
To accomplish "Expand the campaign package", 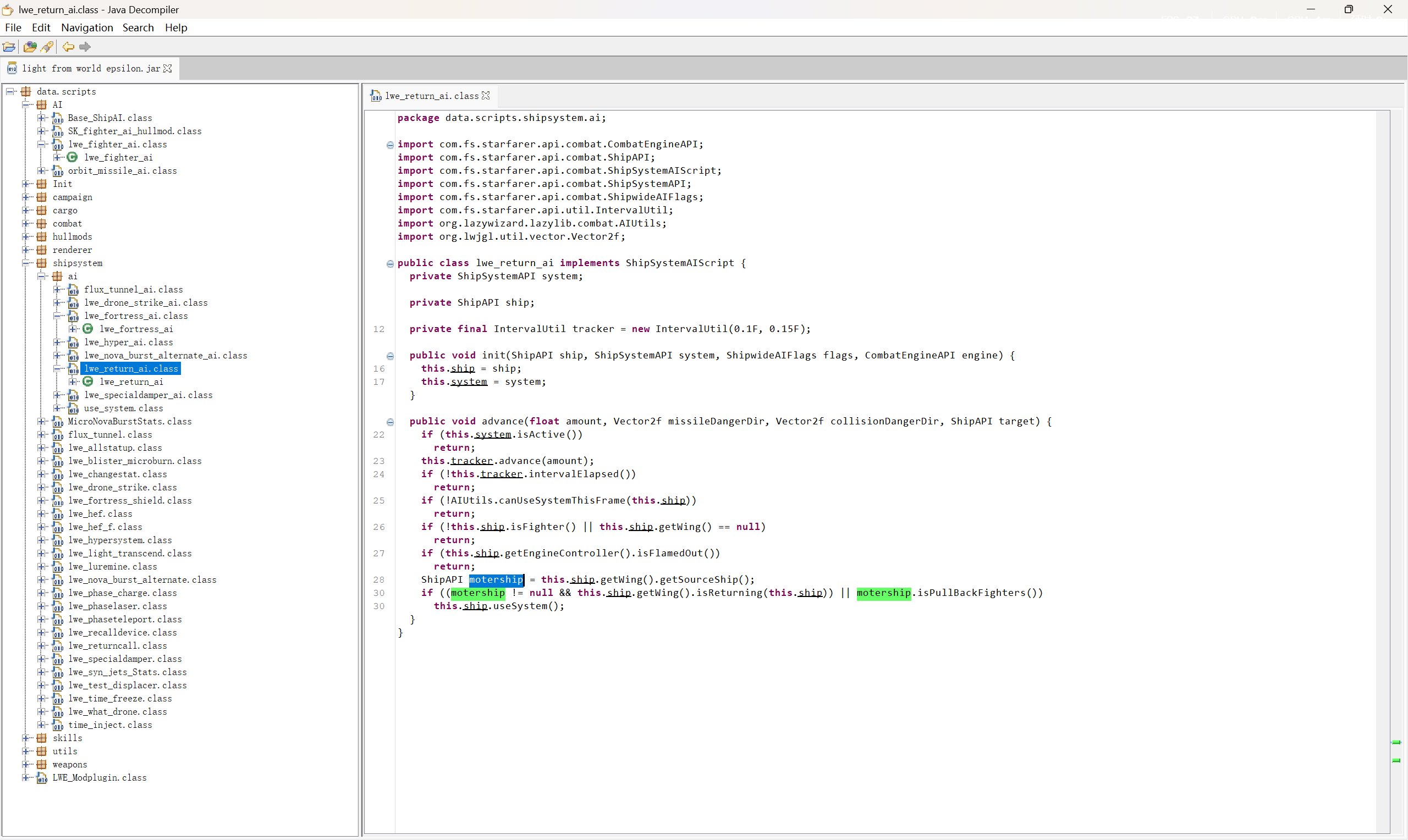I will coord(26,197).
